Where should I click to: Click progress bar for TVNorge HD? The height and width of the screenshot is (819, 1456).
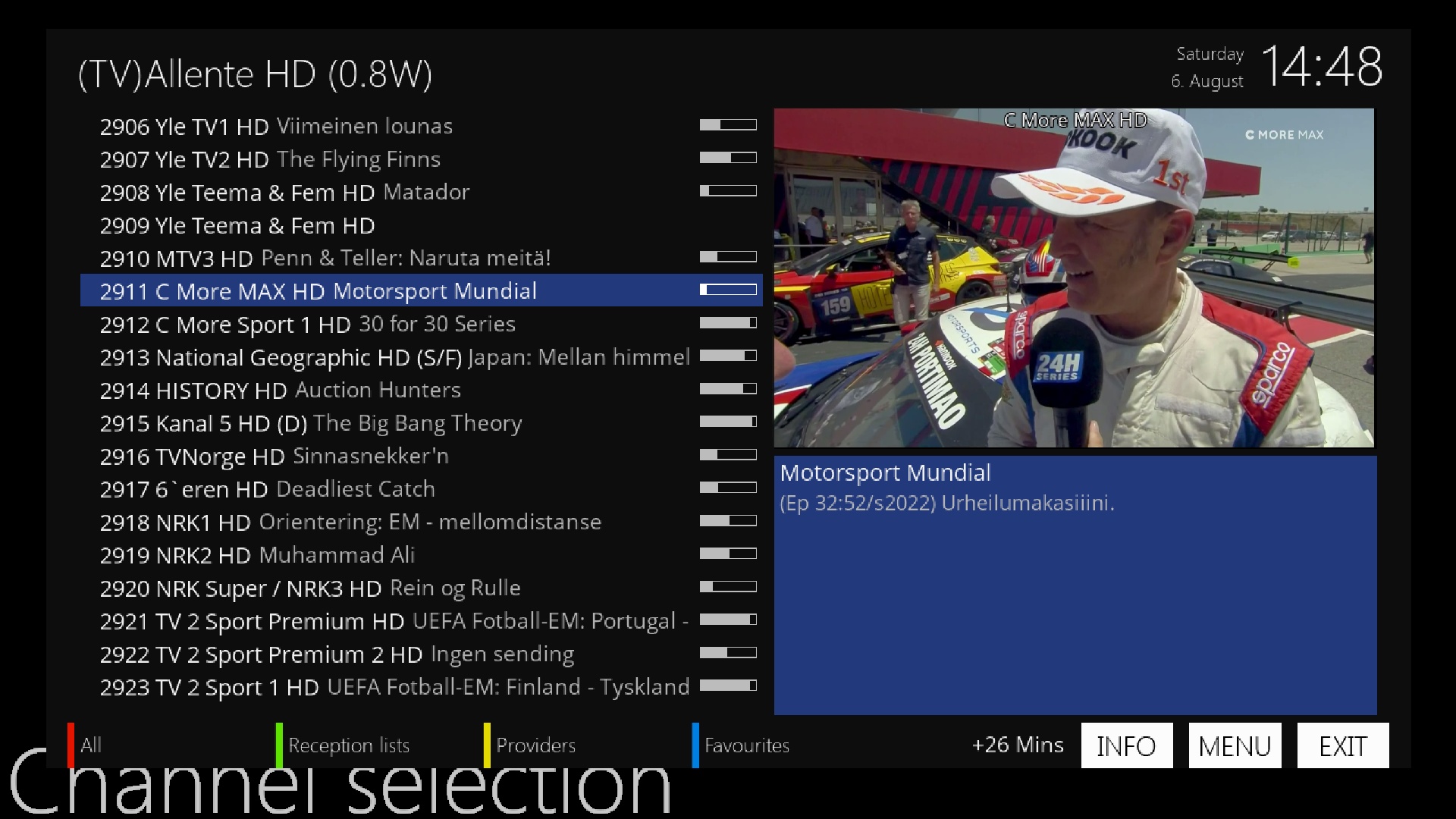tap(728, 454)
